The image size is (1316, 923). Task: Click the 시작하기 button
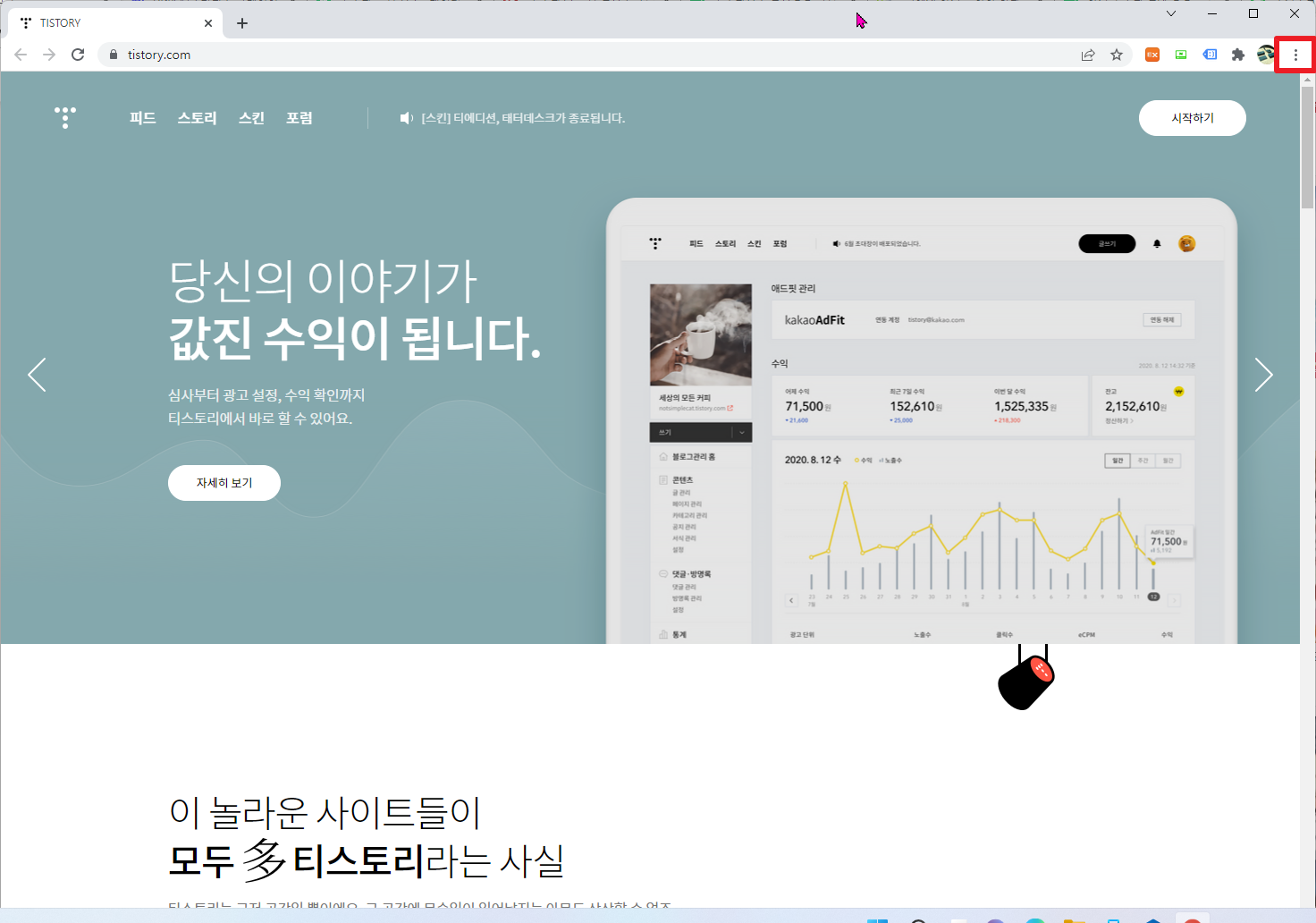click(x=1193, y=118)
